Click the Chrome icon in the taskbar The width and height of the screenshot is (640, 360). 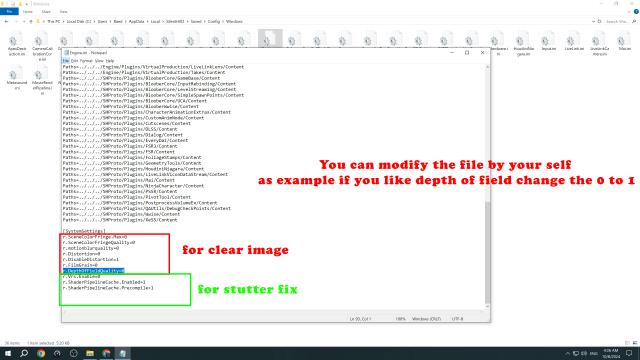pyautogui.click(x=41, y=353)
